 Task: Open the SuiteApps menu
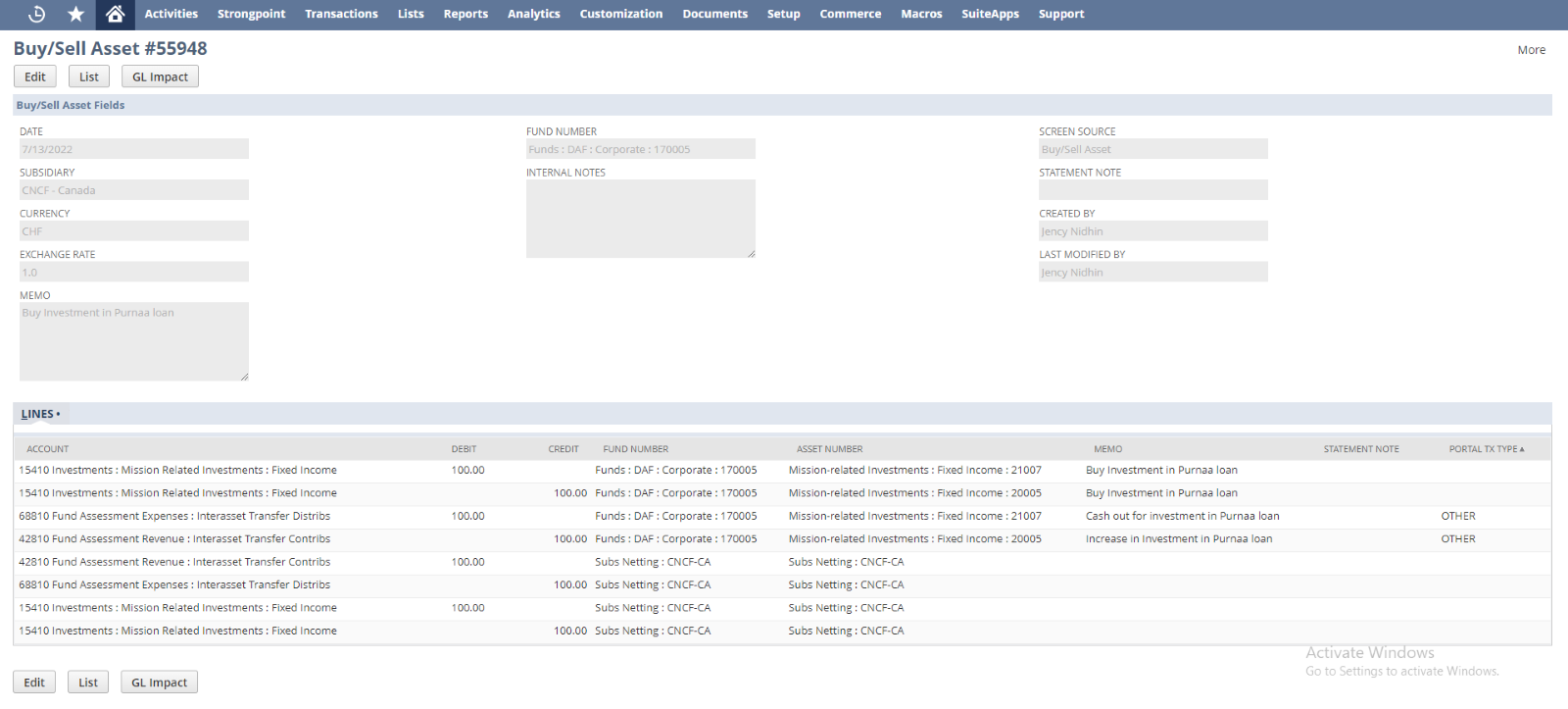tap(990, 14)
